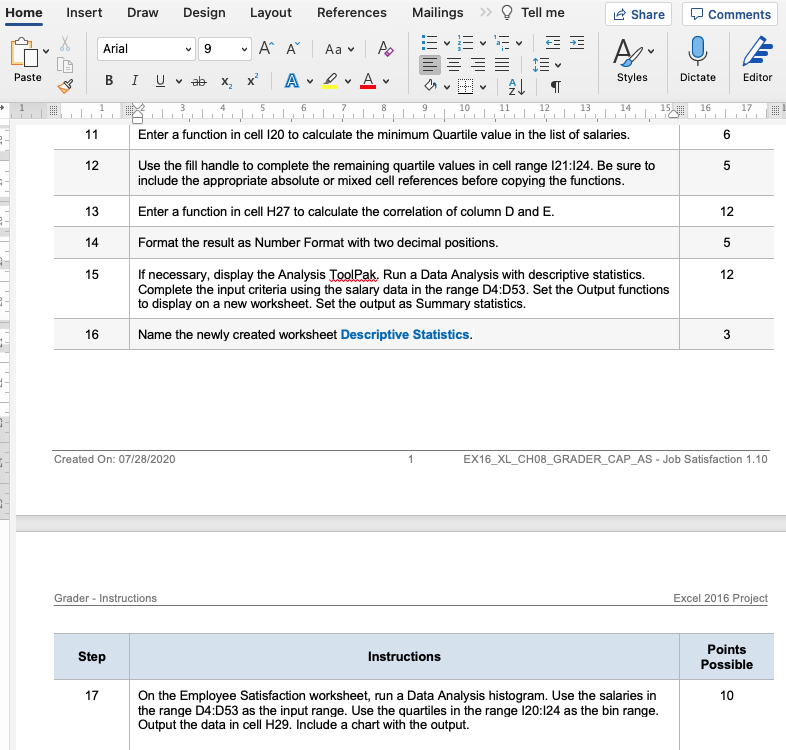The width and height of the screenshot is (786, 750).
Task: Apply superscript formatting
Action: coord(253,80)
